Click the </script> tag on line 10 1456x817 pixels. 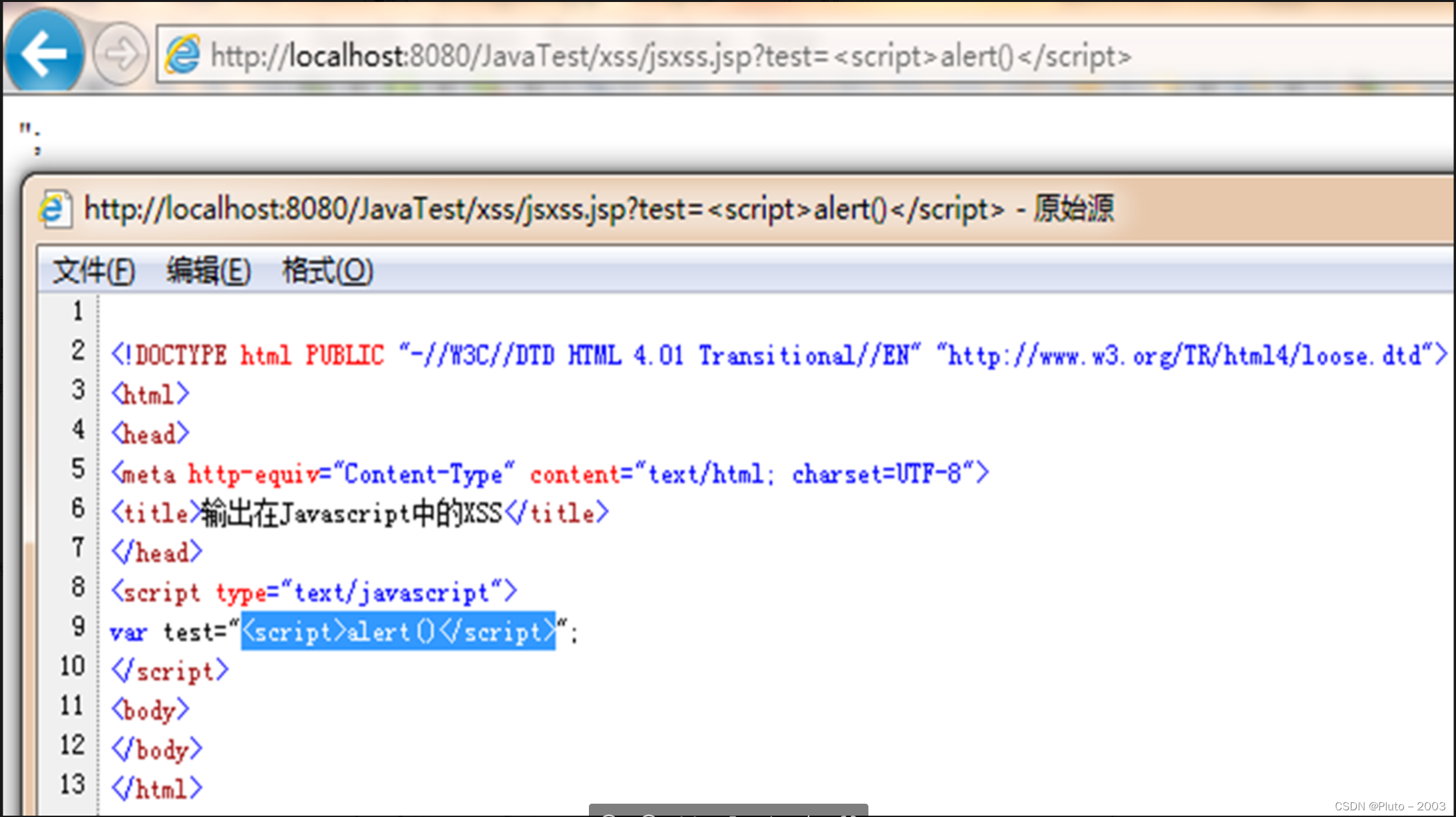click(170, 671)
